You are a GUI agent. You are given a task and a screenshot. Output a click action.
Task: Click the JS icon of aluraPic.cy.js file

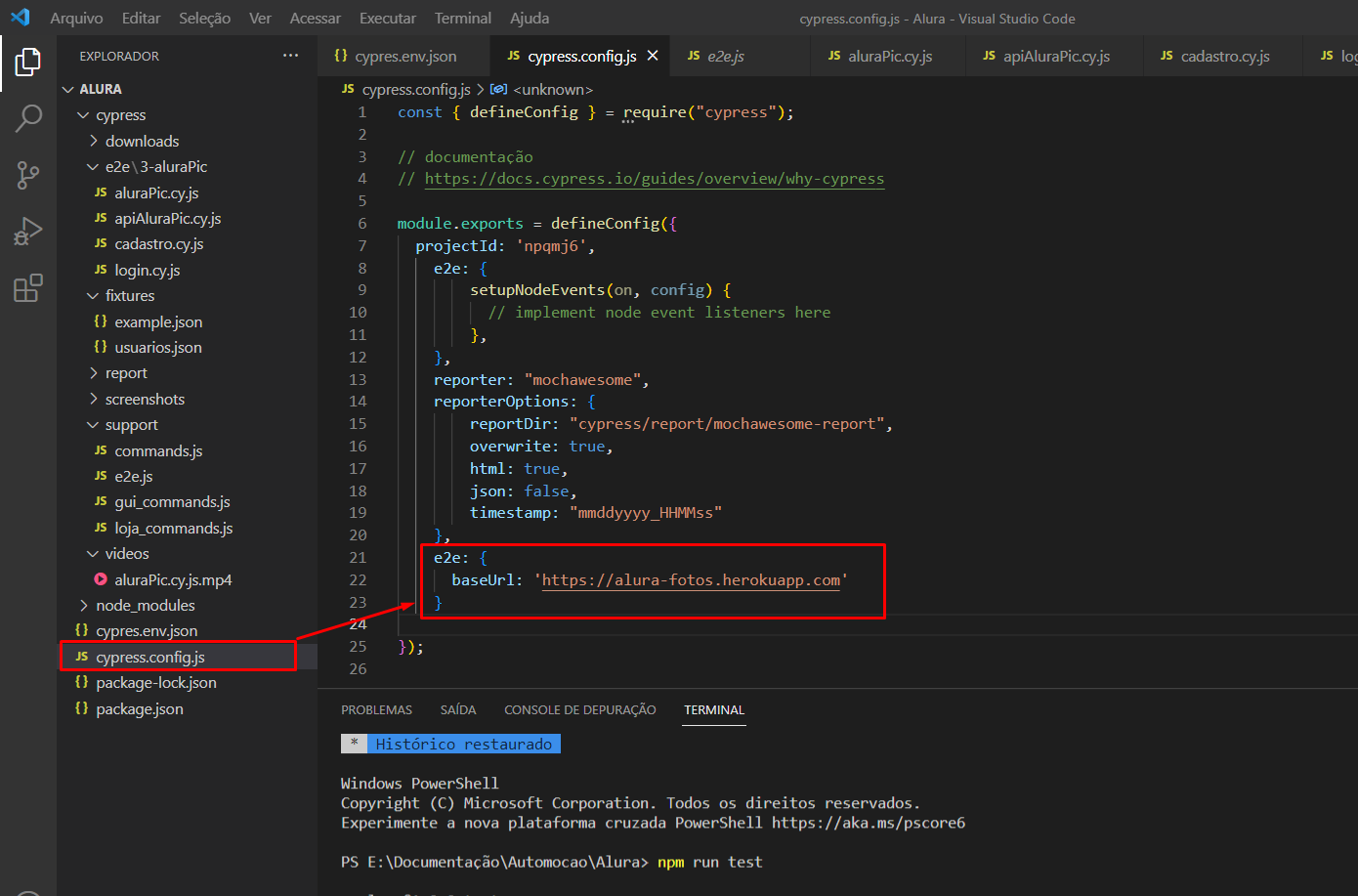click(101, 192)
